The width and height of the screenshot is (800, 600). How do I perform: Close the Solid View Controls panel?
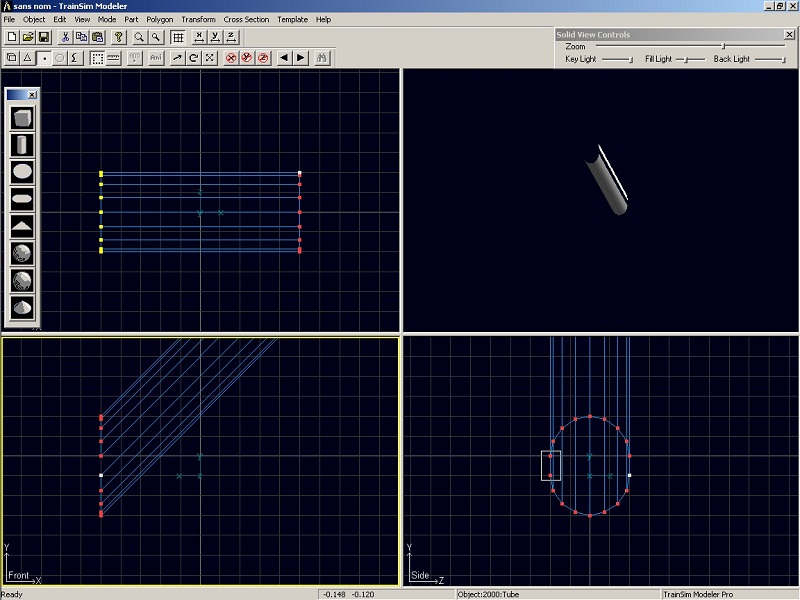click(x=789, y=34)
